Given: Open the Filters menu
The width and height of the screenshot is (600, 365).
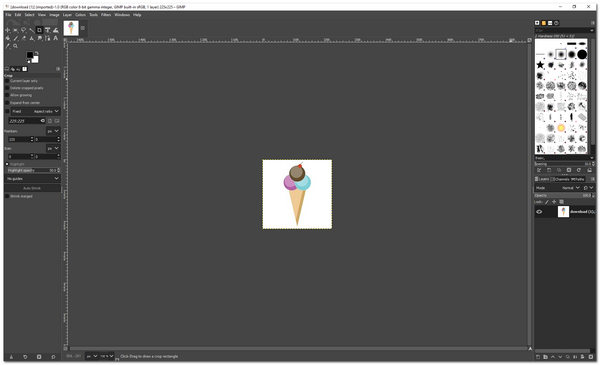Looking at the screenshot, I should [106, 15].
